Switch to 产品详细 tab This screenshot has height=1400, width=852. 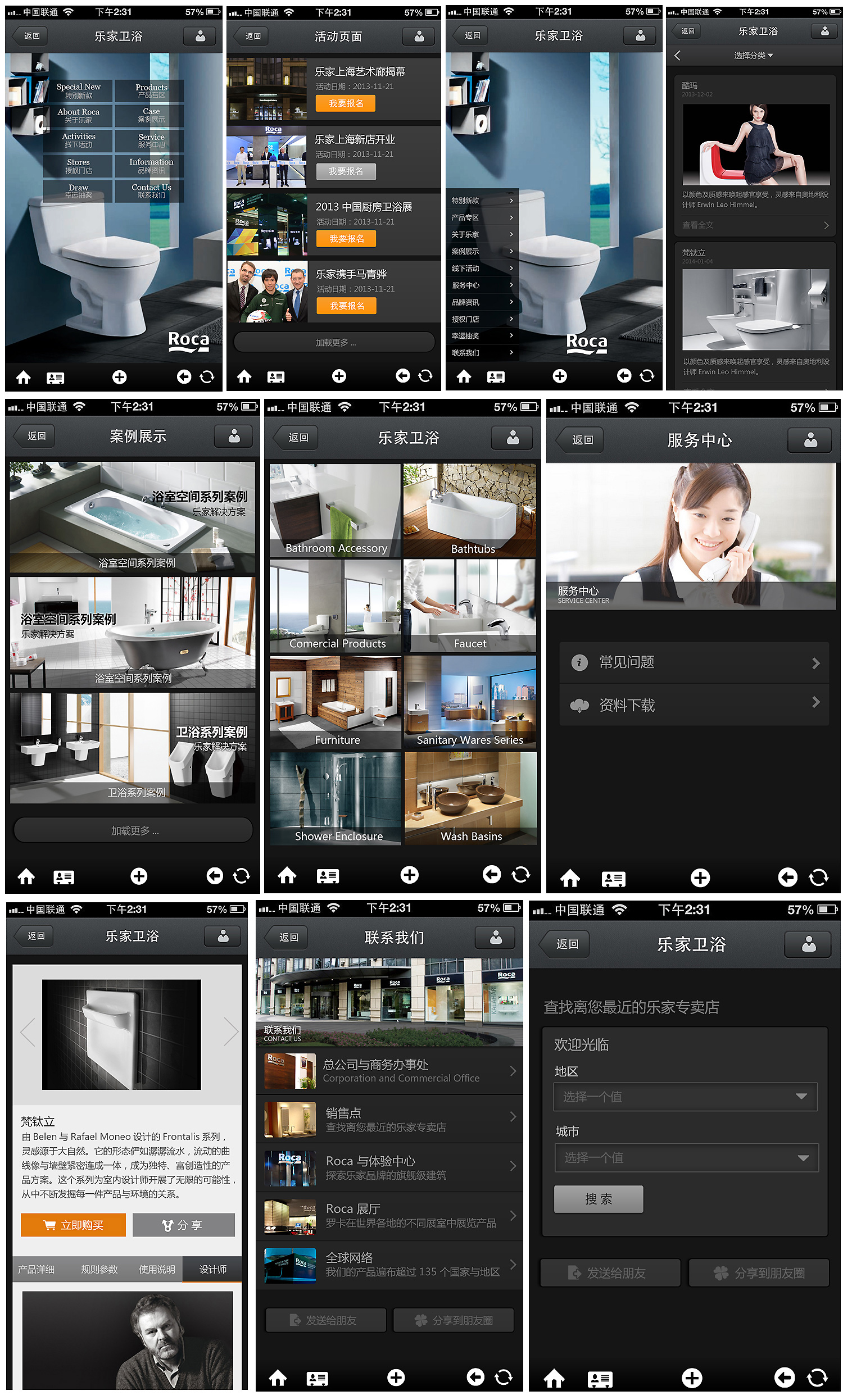point(37,1269)
